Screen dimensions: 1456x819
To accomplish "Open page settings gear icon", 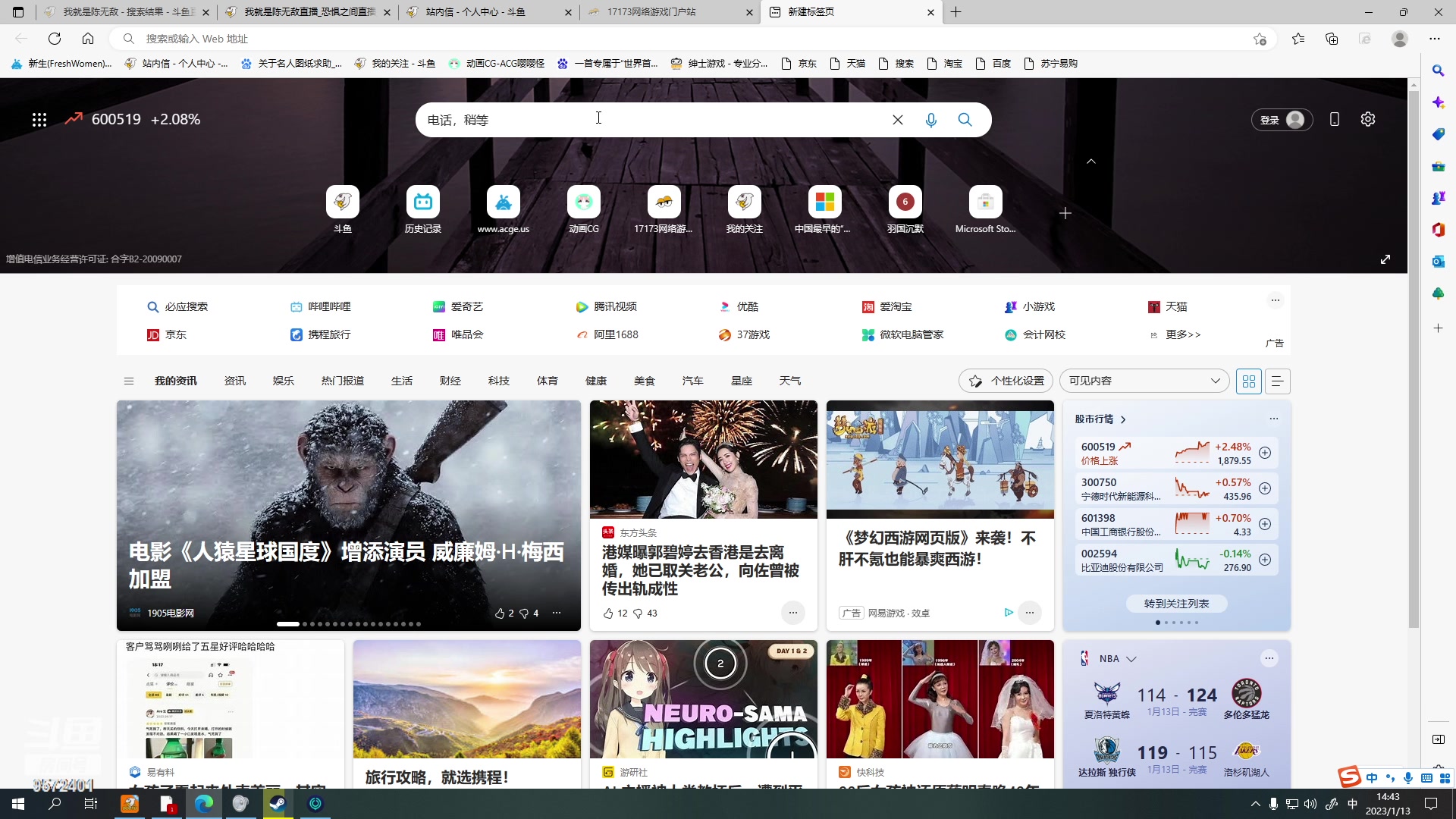I will click(x=1368, y=119).
